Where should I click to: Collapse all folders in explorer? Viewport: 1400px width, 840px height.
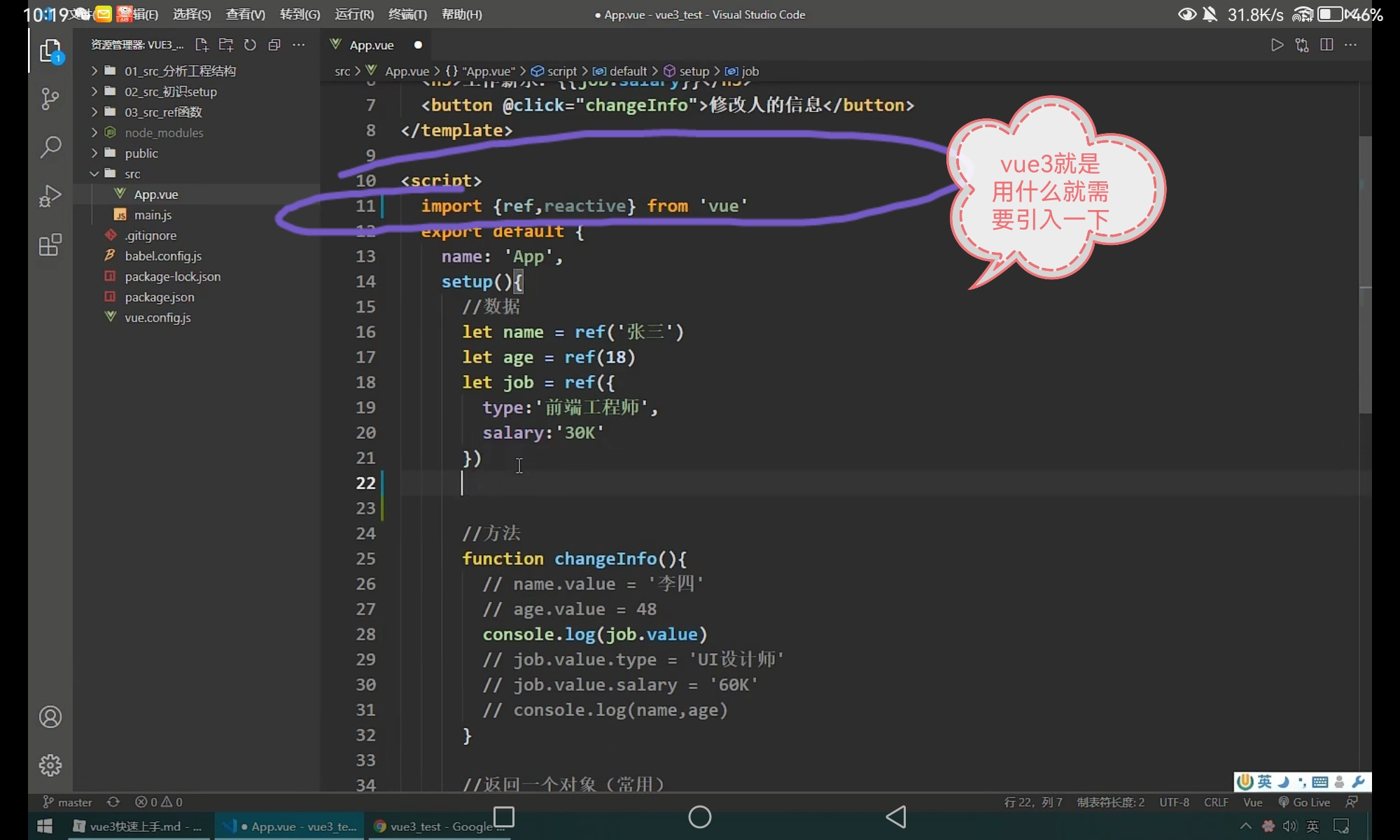pos(274,45)
